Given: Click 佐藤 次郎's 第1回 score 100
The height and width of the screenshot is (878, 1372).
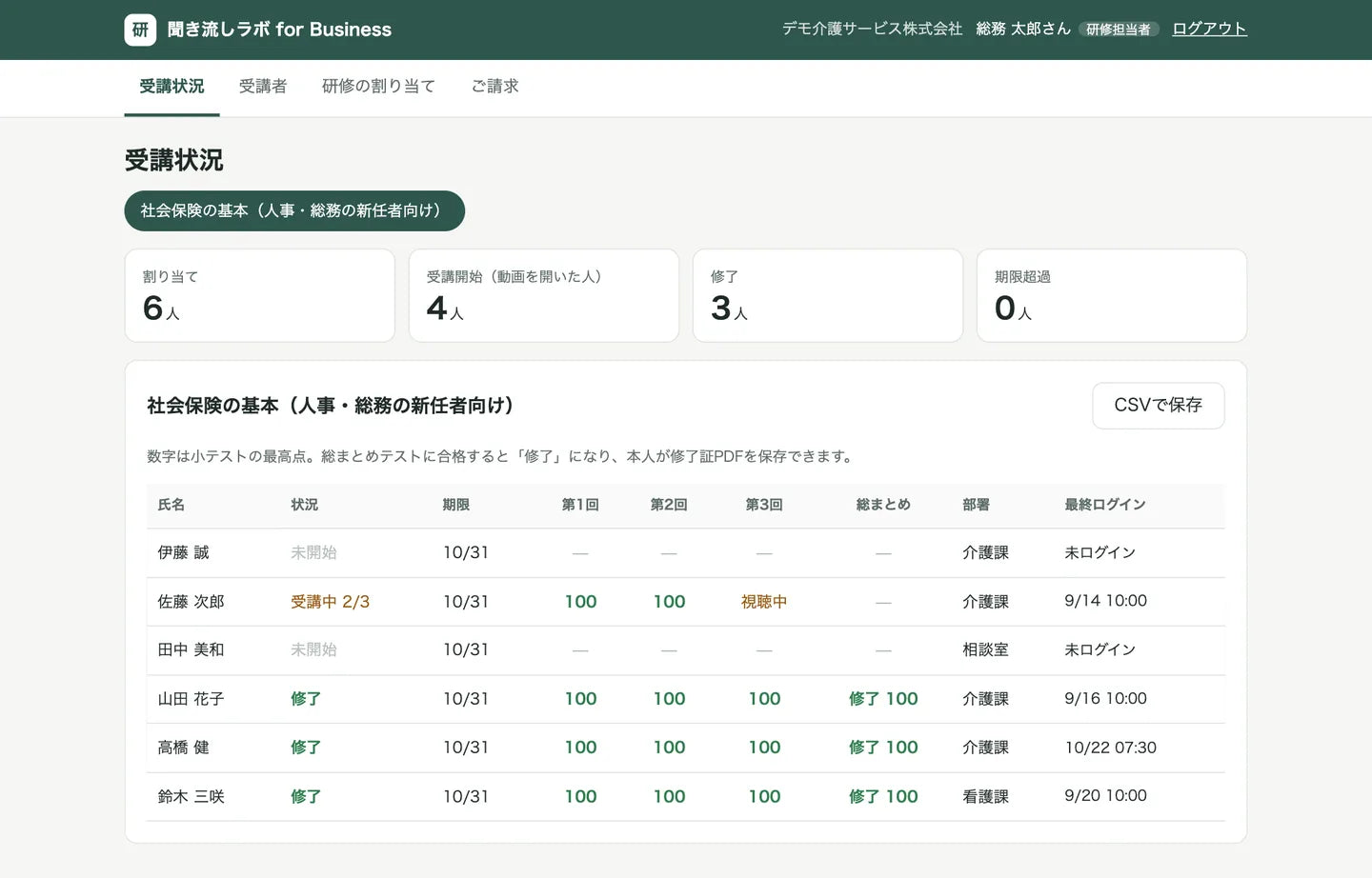Looking at the screenshot, I should (x=580, y=602).
